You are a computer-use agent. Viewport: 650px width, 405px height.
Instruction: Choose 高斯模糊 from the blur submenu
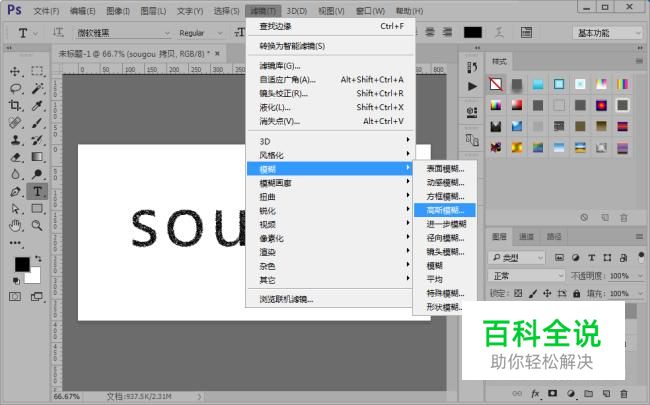pyautogui.click(x=445, y=211)
